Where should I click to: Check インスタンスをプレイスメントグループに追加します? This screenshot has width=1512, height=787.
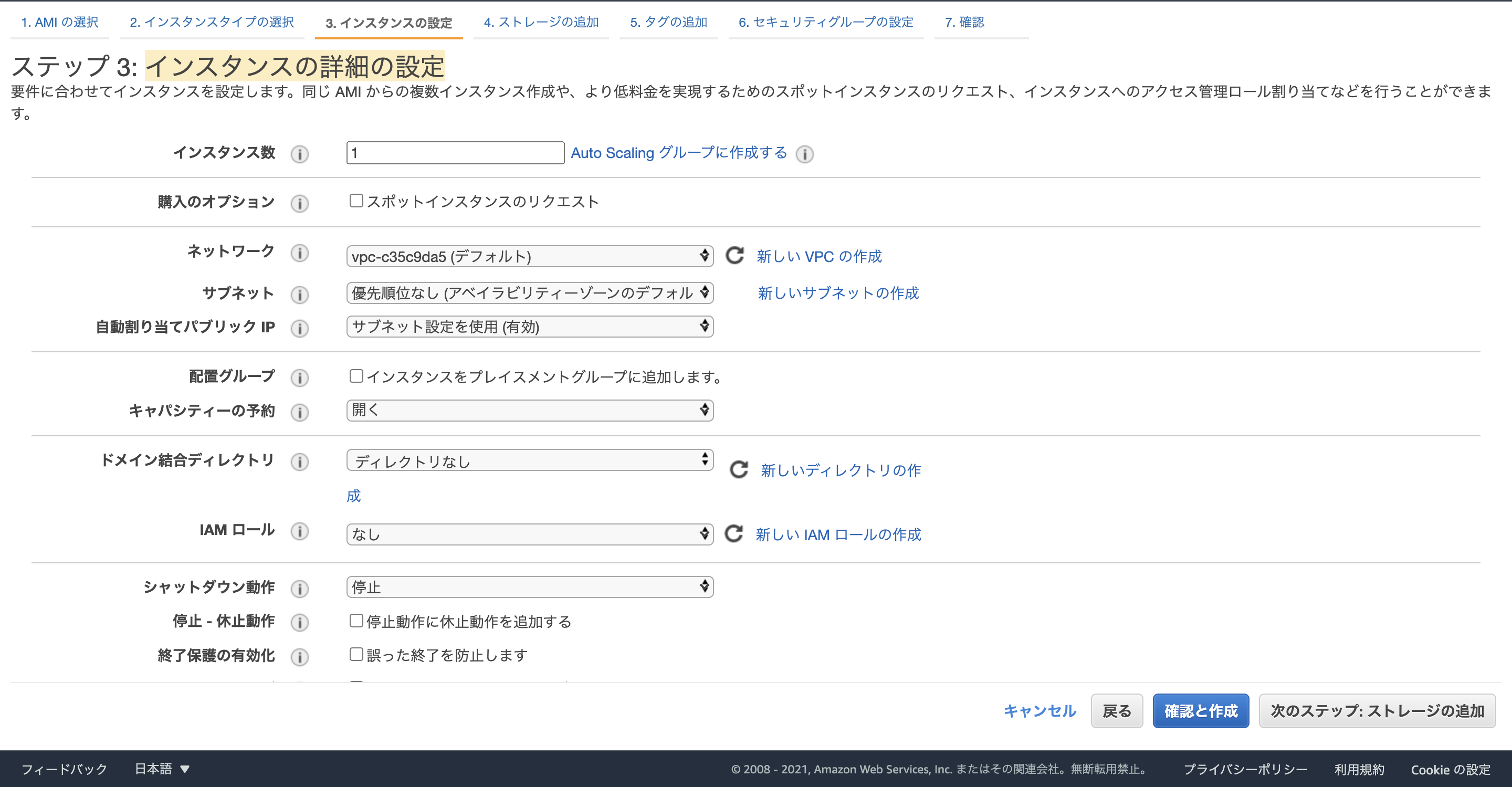356,375
